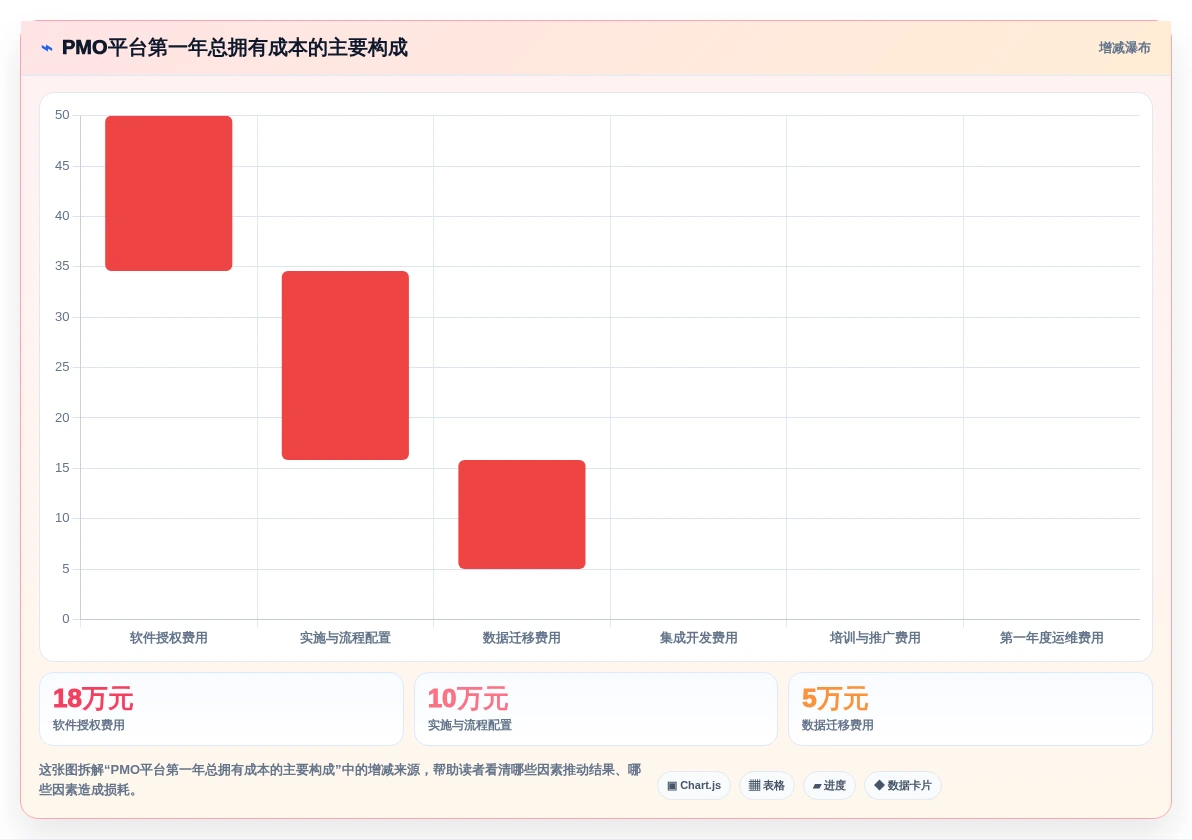Open the 18万元 软件授权费用 card
Image resolution: width=1192 pixels, height=840 pixels.
(x=221, y=708)
